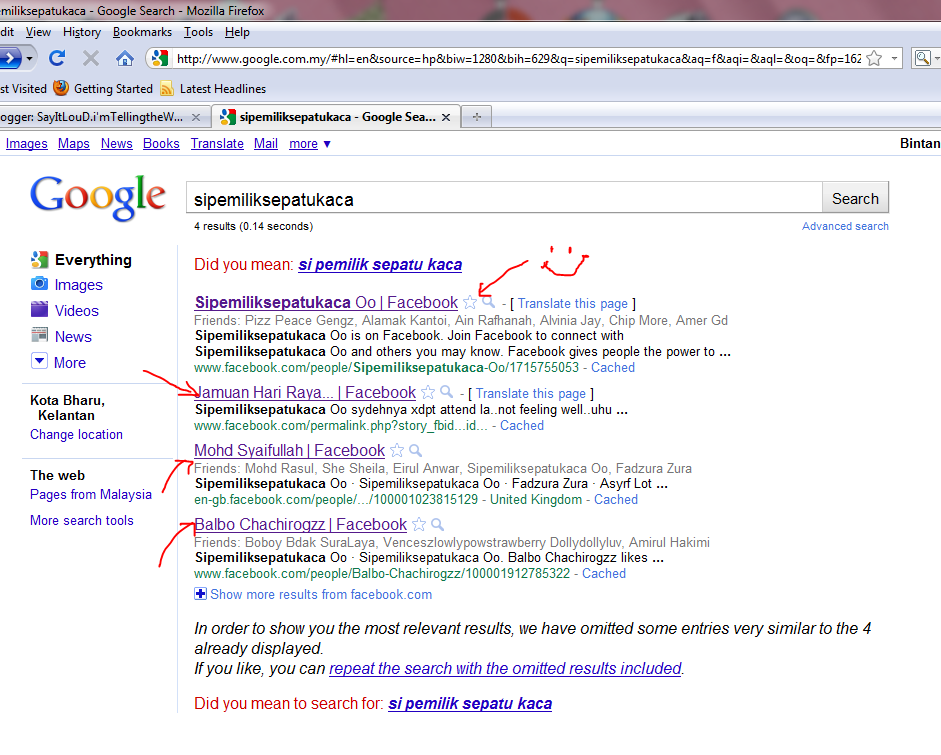Open the Jamuan Hari Raya Facebook result
This screenshot has width=941, height=755.
pos(305,393)
